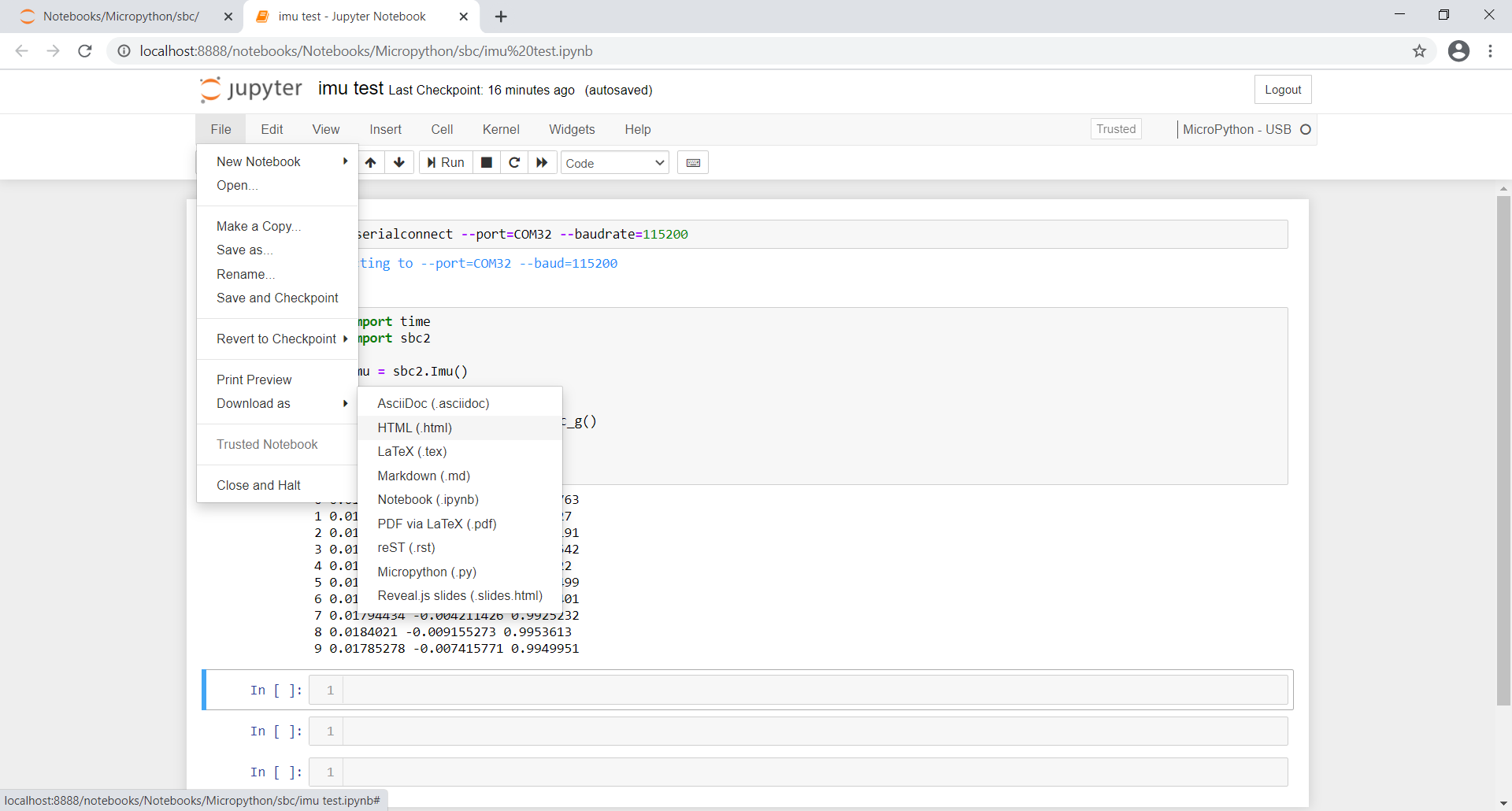1512x811 pixels.
Task: Restart the kernel with circular arrow icon
Action: 514,163
